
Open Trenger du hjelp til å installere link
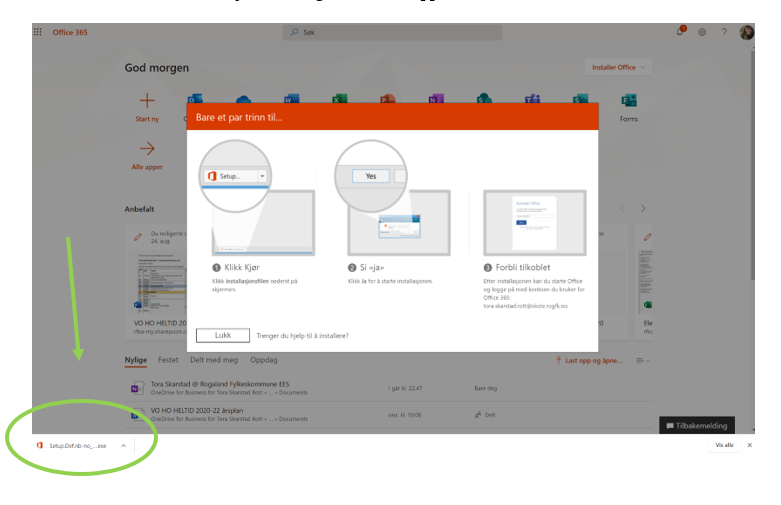[302, 336]
